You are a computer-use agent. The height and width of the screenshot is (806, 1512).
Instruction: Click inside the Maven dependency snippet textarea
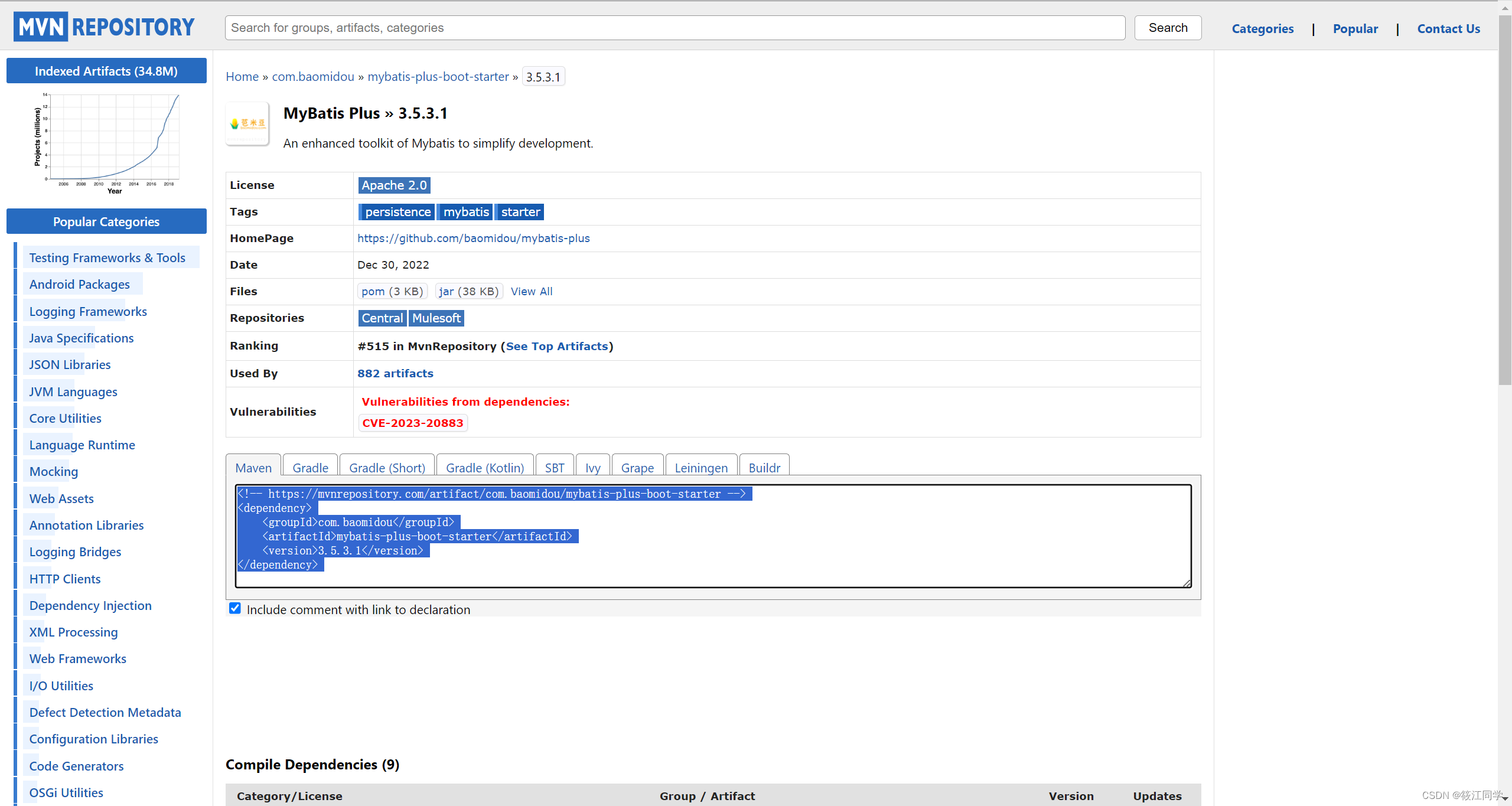tap(713, 536)
